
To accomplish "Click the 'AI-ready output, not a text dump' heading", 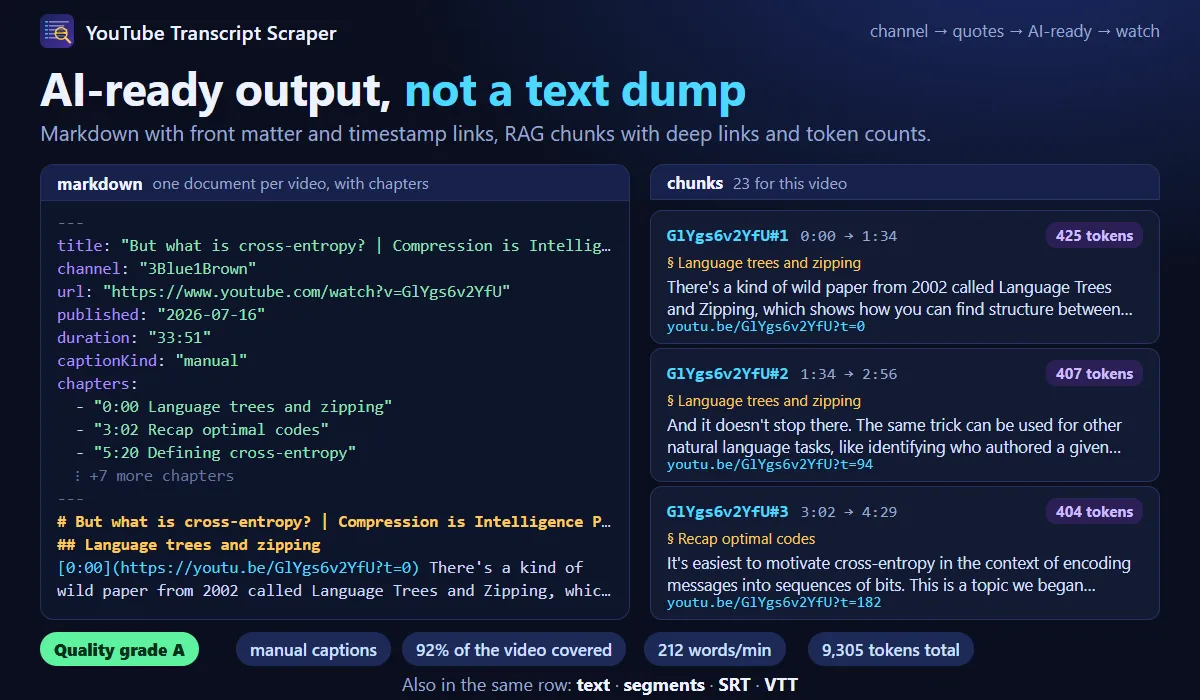I will pos(393,90).
